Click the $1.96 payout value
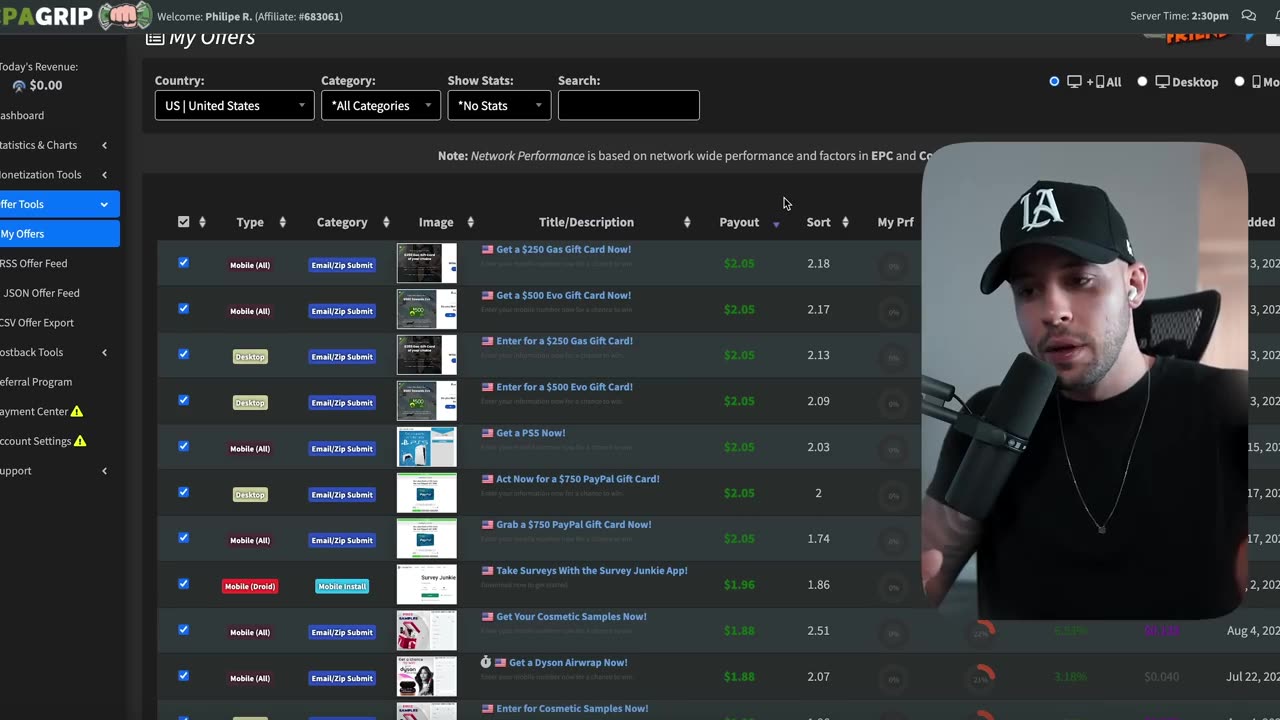 pos(739,585)
